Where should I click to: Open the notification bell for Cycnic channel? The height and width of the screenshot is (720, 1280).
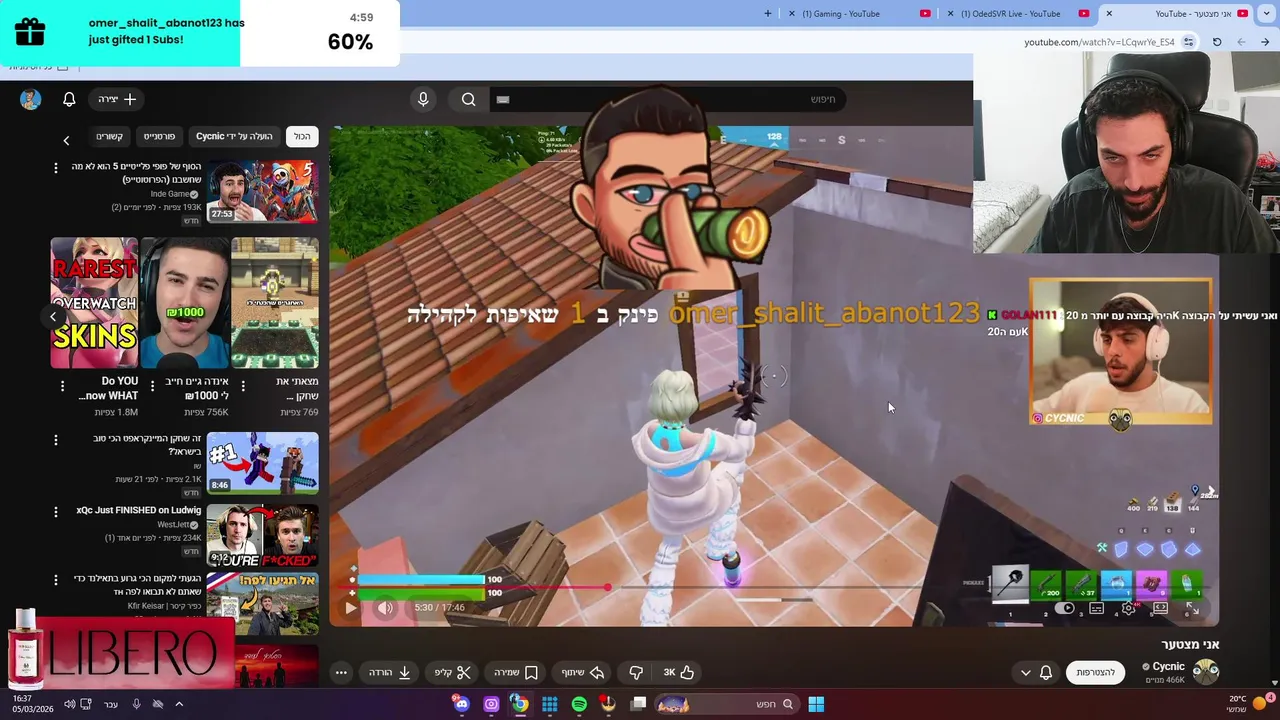pyautogui.click(x=1046, y=672)
